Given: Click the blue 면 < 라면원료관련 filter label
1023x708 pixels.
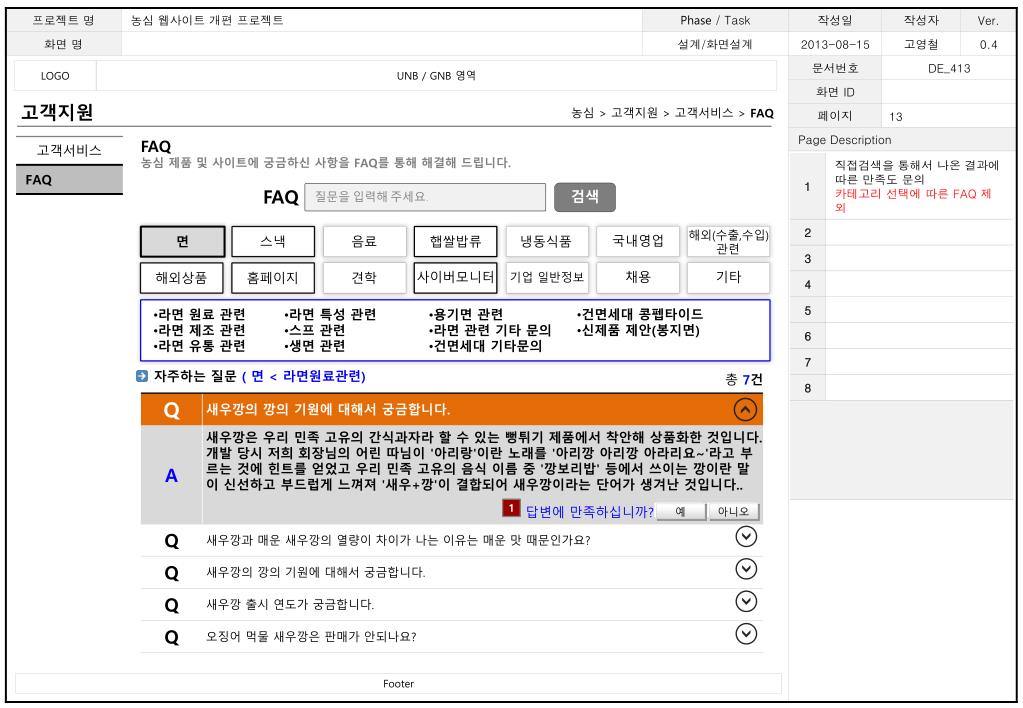Looking at the screenshot, I should 304,376.
